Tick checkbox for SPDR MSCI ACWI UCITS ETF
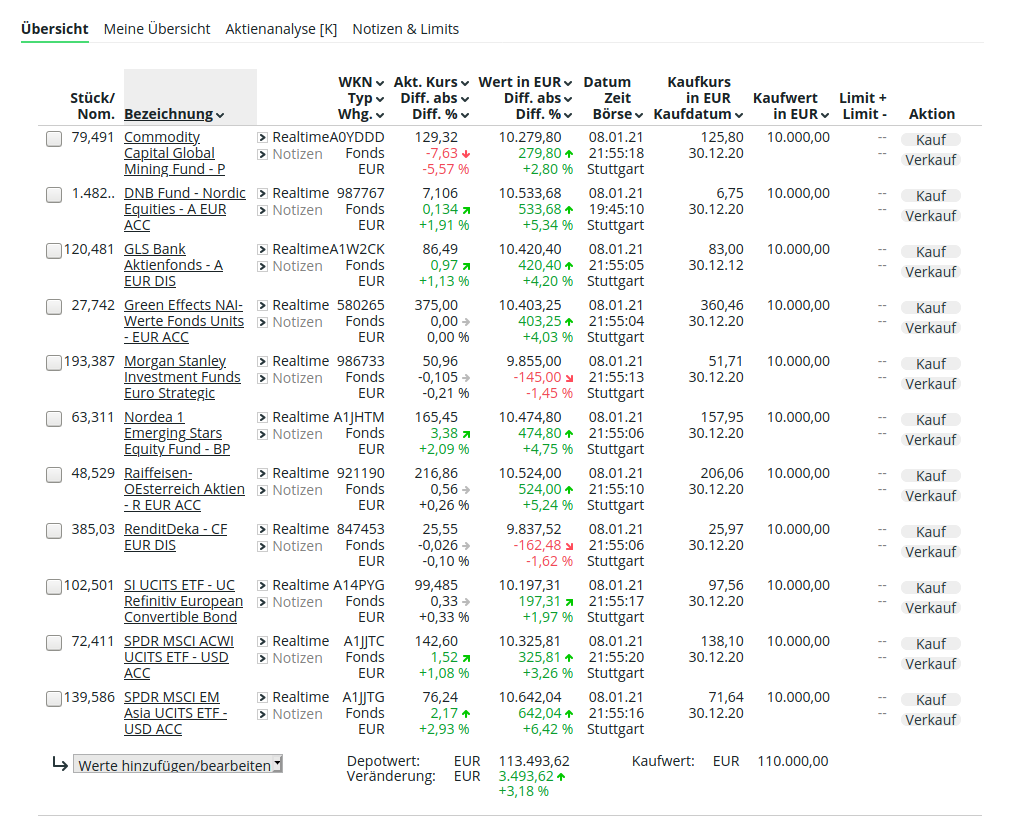Image resolution: width=1013 pixels, height=824 pixels. (x=54, y=643)
